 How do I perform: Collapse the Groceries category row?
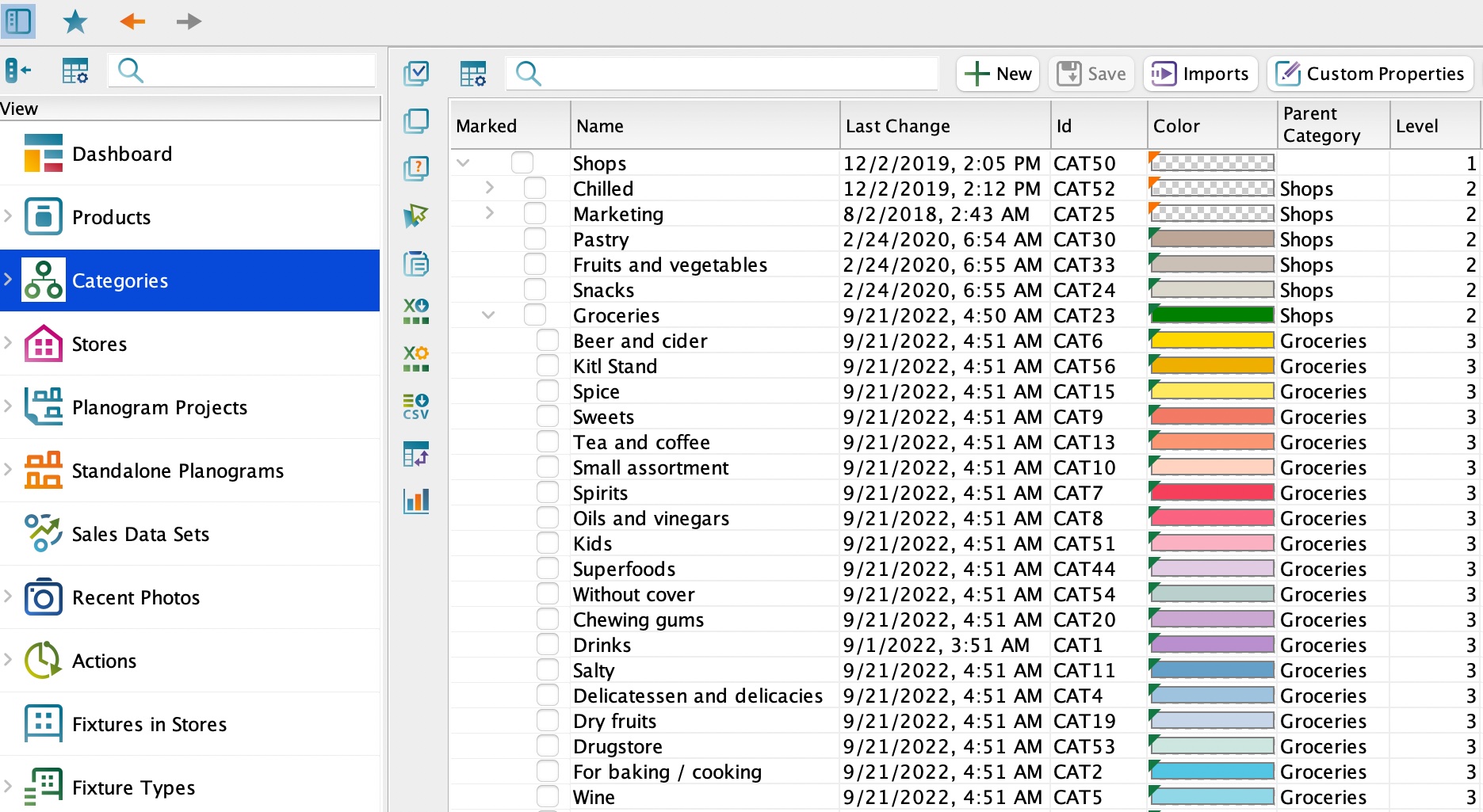click(489, 315)
